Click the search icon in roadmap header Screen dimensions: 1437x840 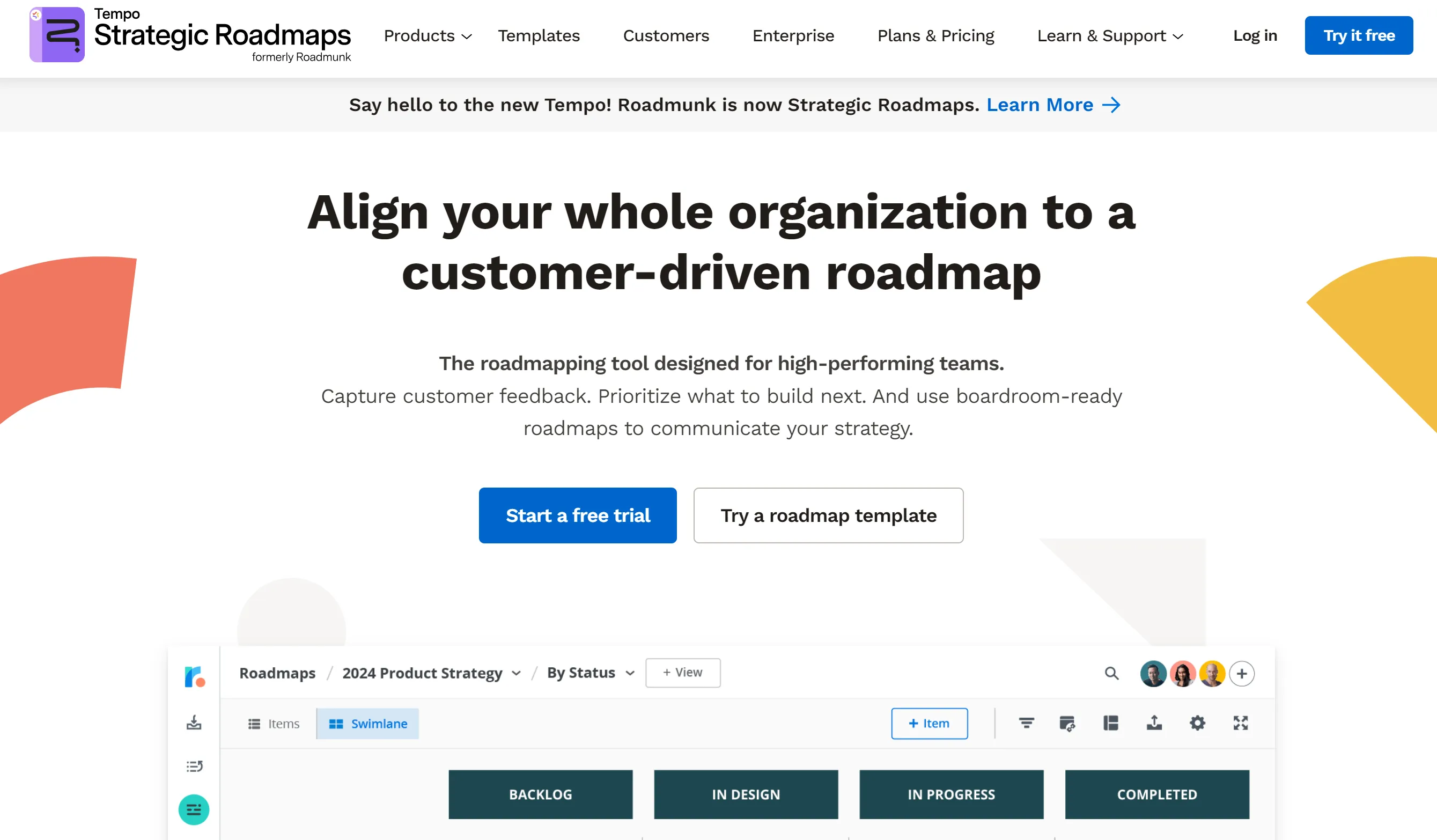(1112, 672)
